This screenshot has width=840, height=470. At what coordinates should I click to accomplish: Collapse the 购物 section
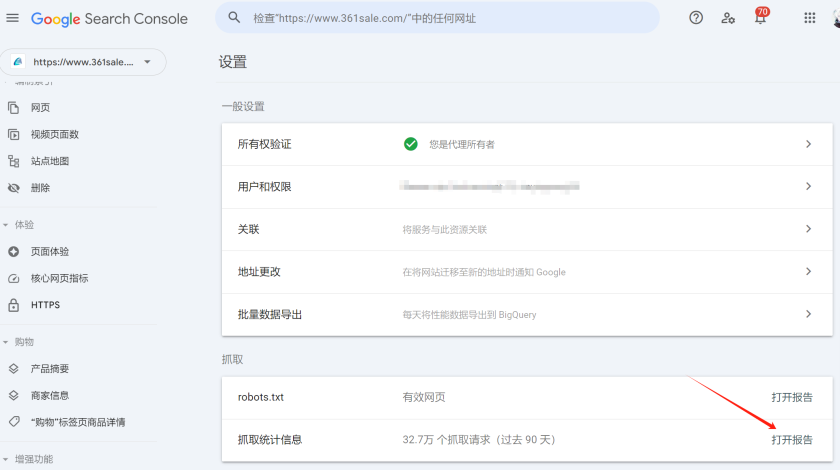click(x=5, y=342)
